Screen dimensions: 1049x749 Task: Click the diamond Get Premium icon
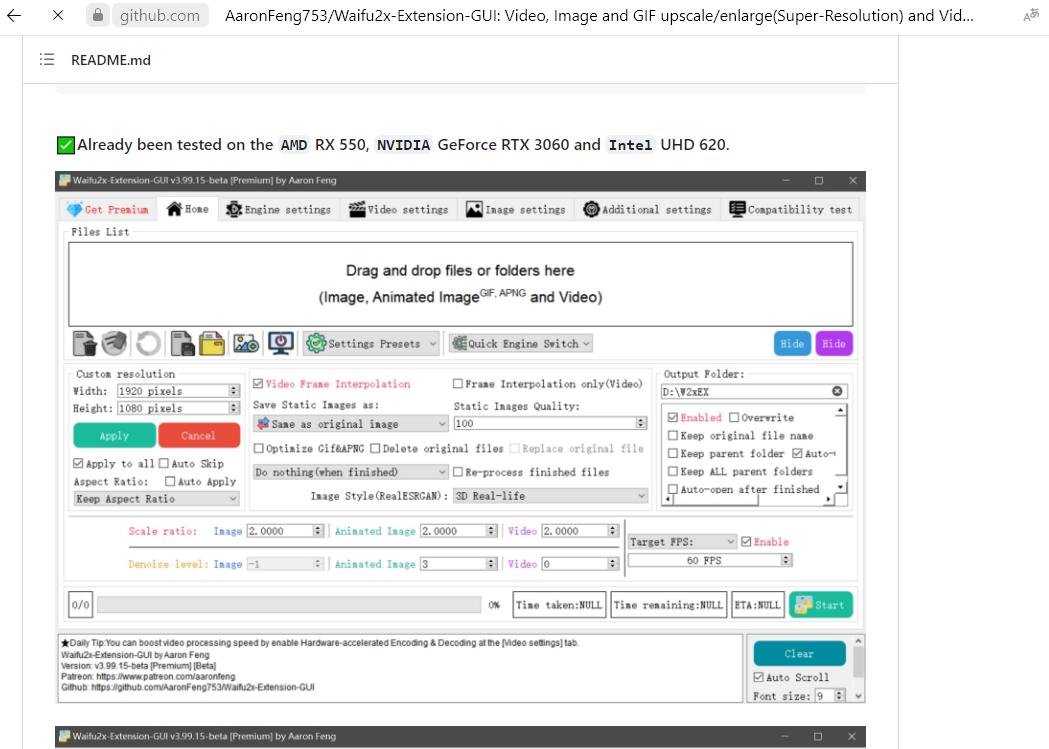tap(74, 209)
